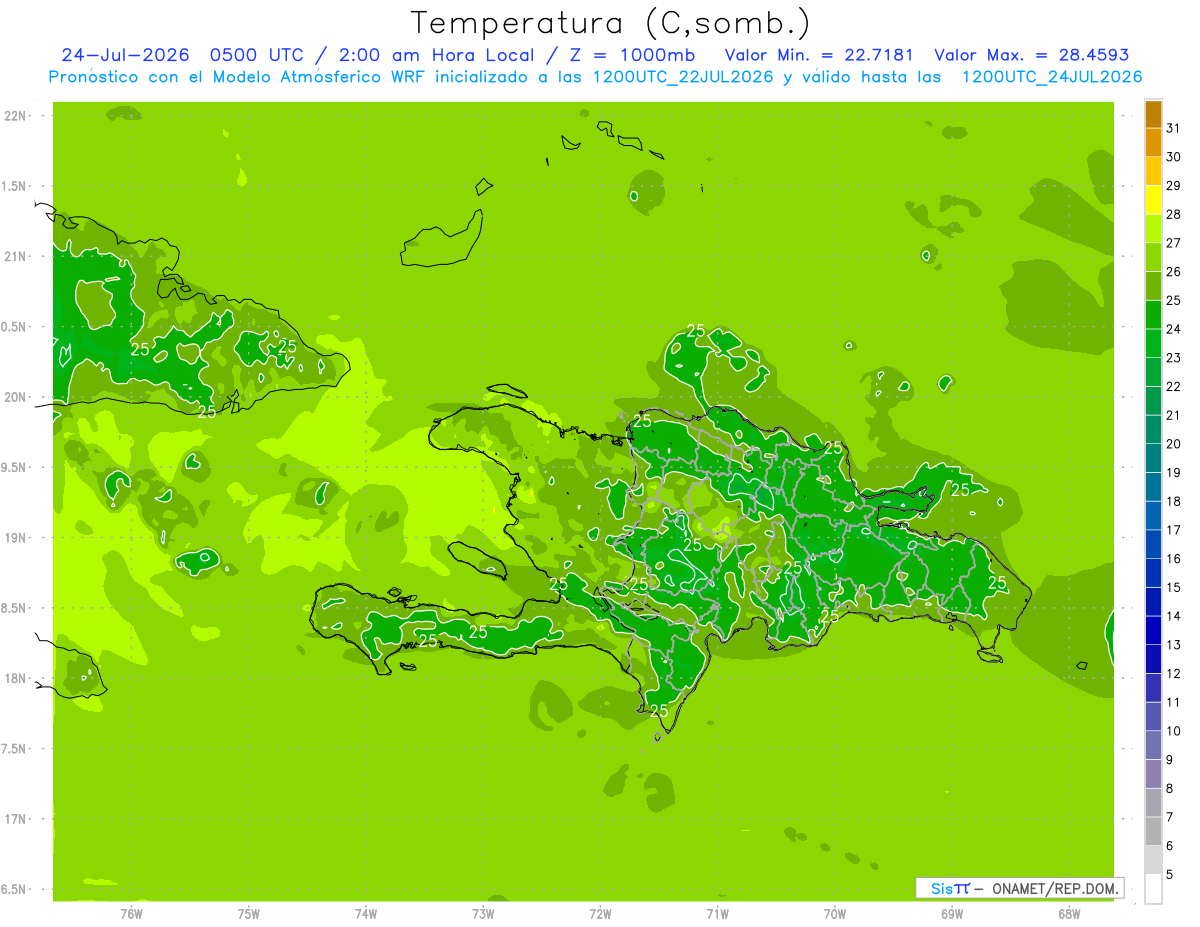Viewport: 1200px width, 927px height.
Task: Pick the blue colorbar band between 15 and 16
Action: (x=1153, y=573)
